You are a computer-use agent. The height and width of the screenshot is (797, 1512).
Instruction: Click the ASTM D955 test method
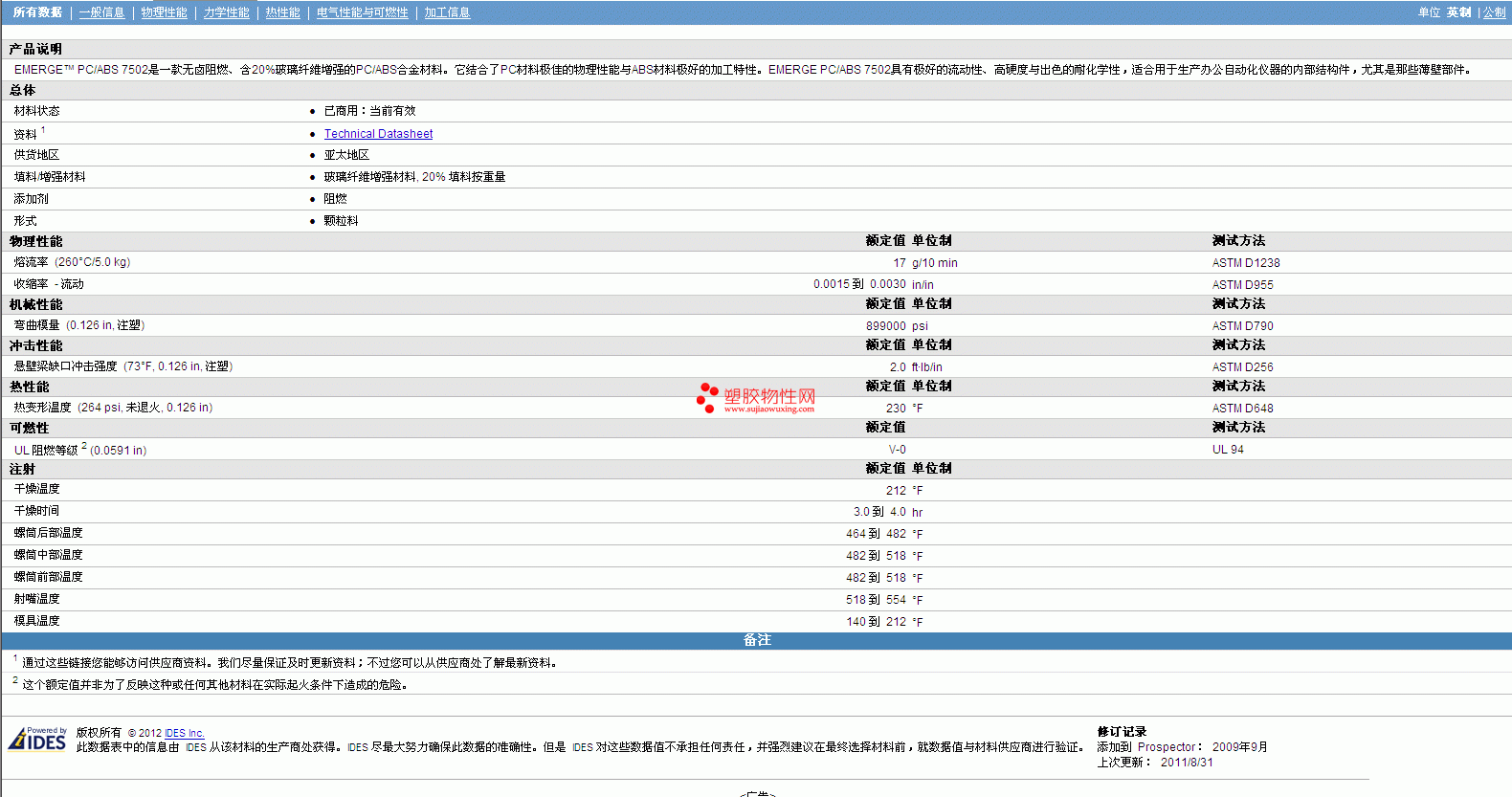click(x=1242, y=285)
